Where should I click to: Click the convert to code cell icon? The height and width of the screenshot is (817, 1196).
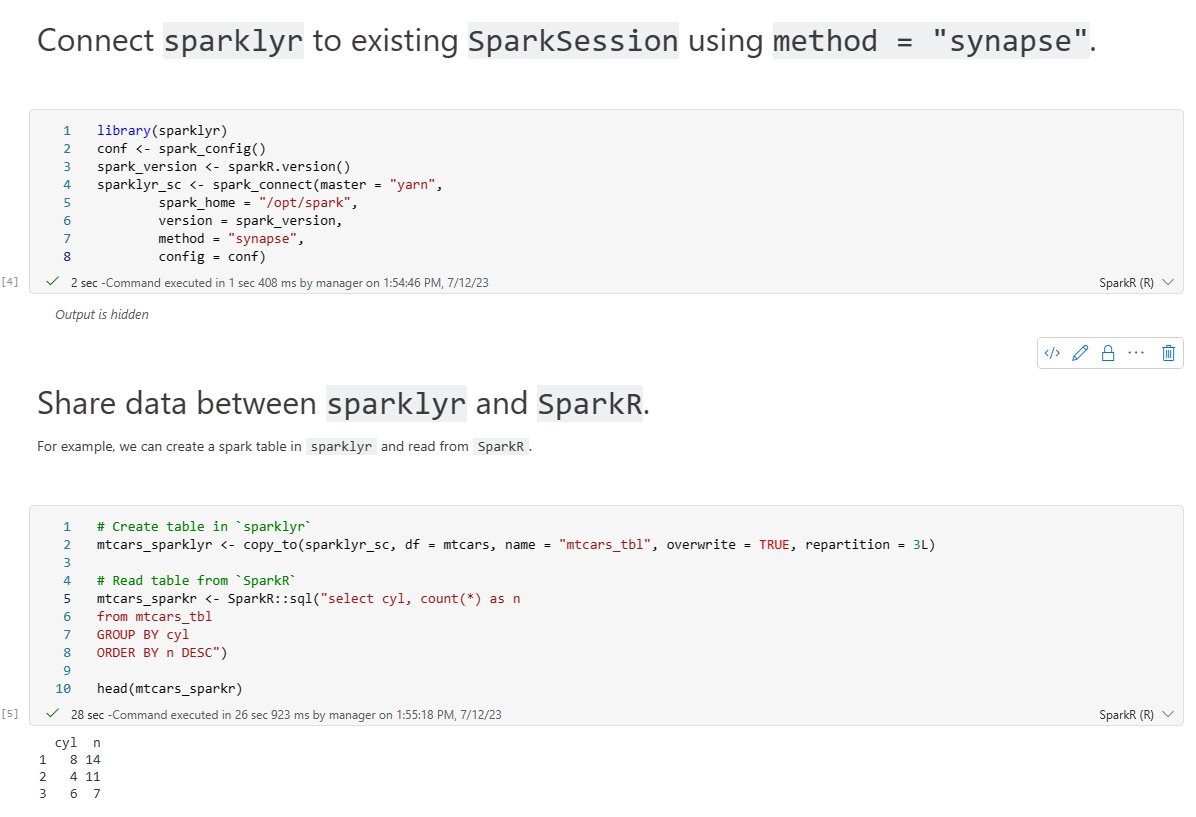tap(1052, 352)
